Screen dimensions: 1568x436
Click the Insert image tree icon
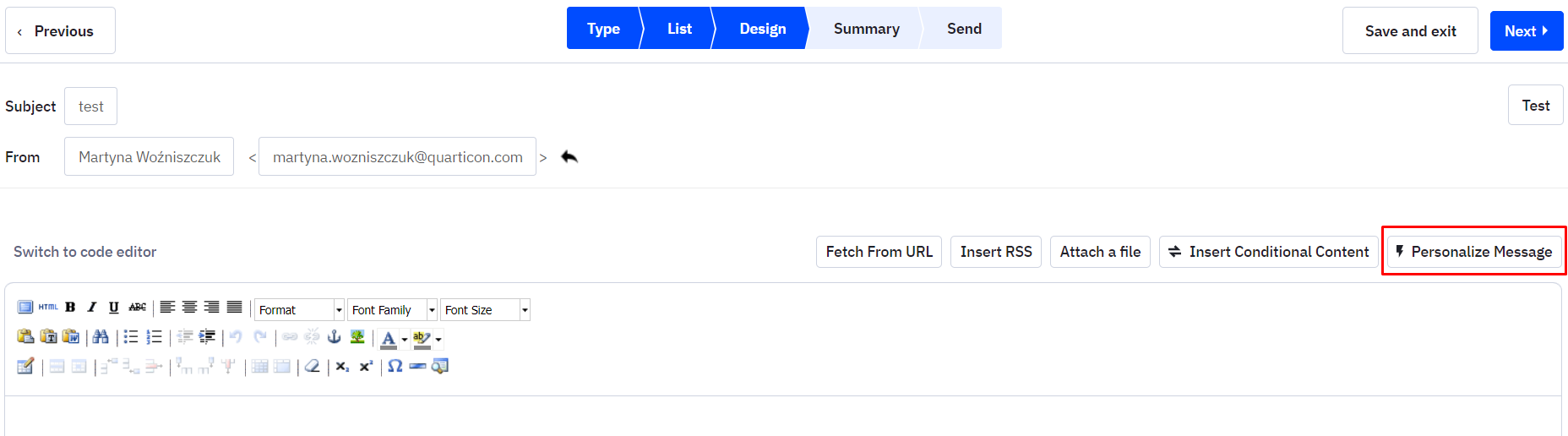(357, 337)
